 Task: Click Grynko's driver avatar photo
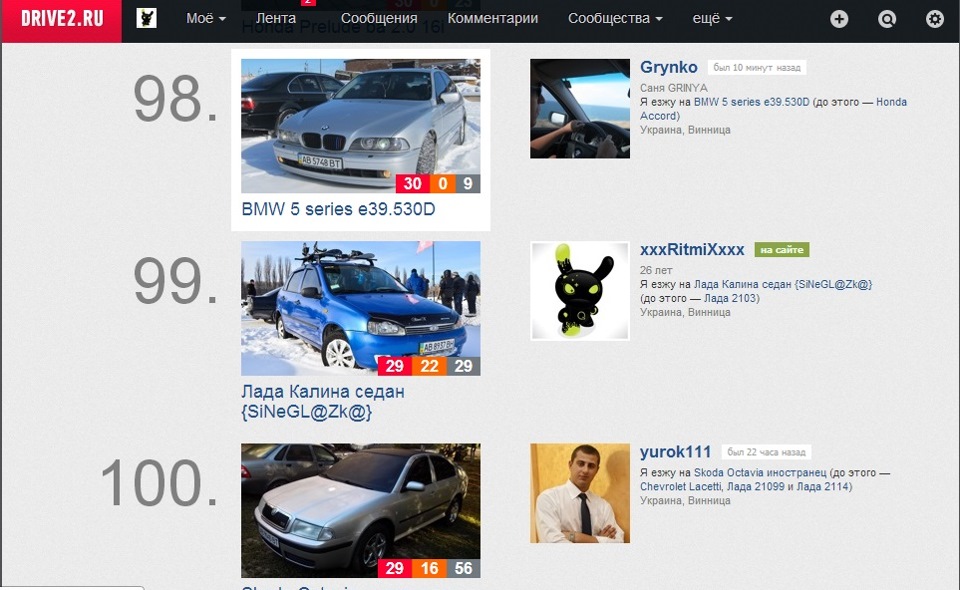[x=580, y=108]
